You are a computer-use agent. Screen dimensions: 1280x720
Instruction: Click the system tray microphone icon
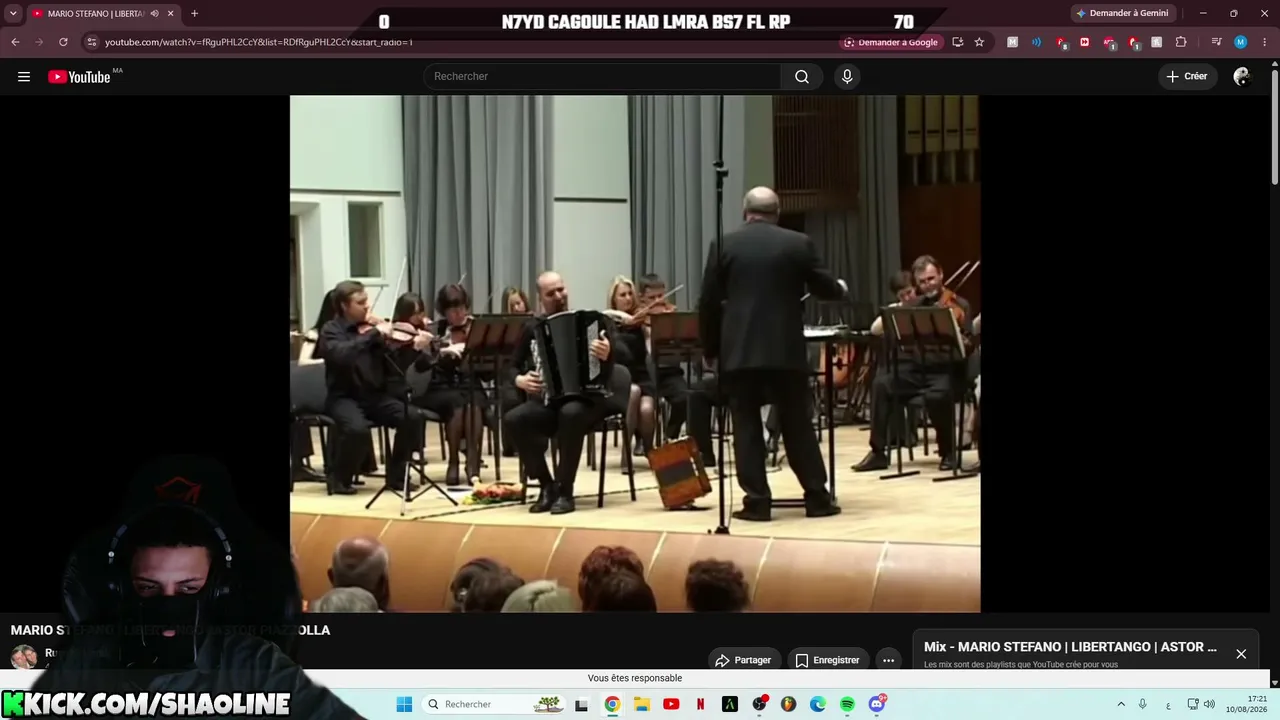(1143, 704)
